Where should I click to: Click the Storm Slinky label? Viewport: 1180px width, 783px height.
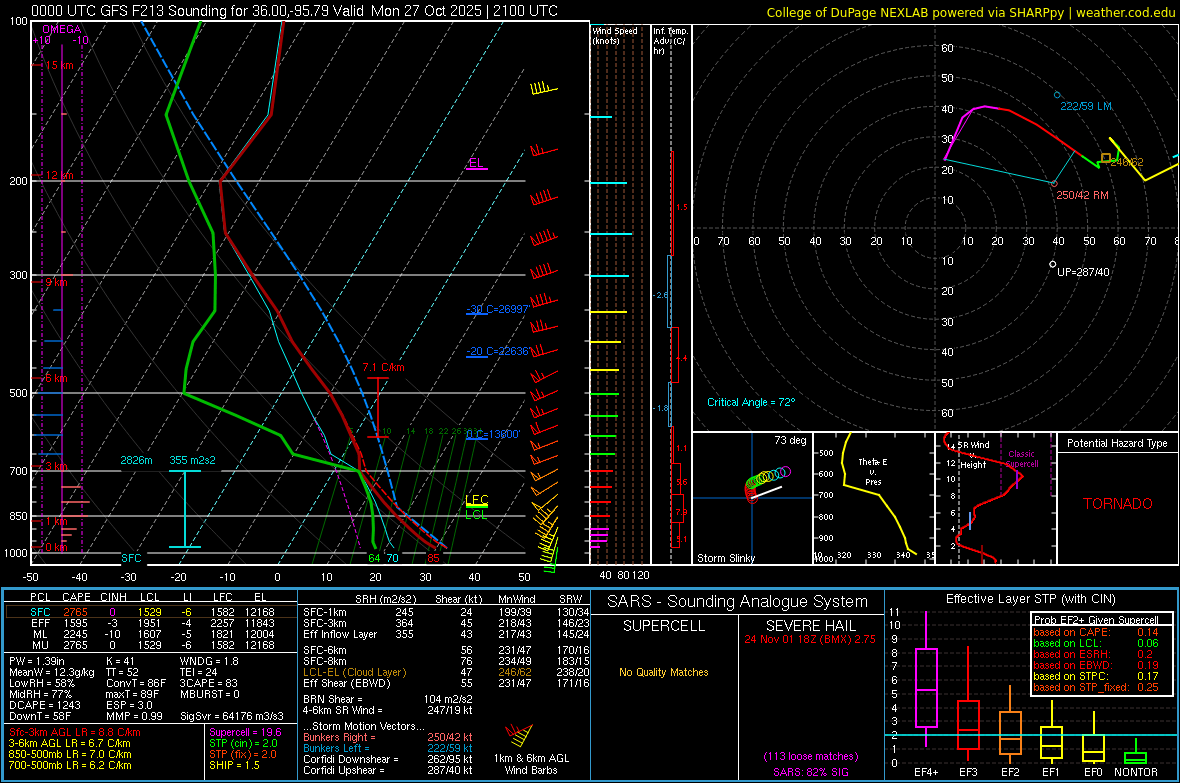(725, 558)
